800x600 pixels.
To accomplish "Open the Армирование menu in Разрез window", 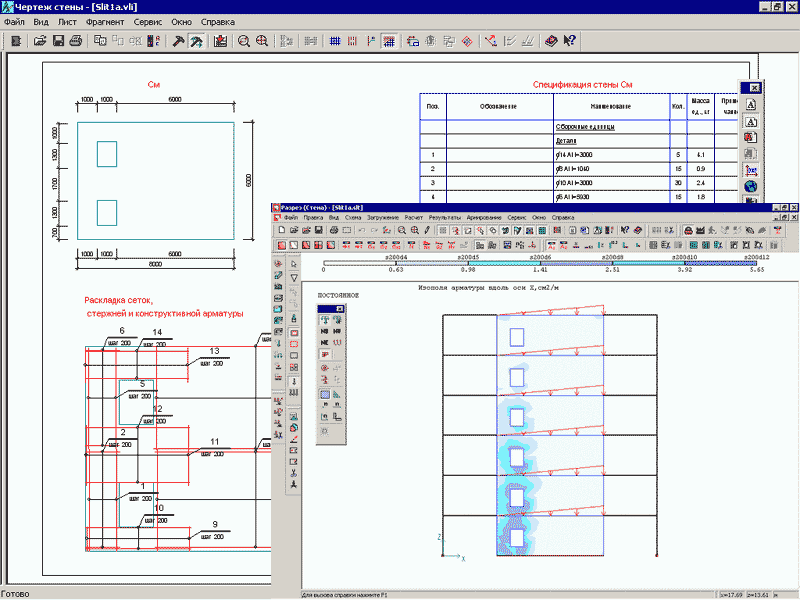I will tap(484, 217).
